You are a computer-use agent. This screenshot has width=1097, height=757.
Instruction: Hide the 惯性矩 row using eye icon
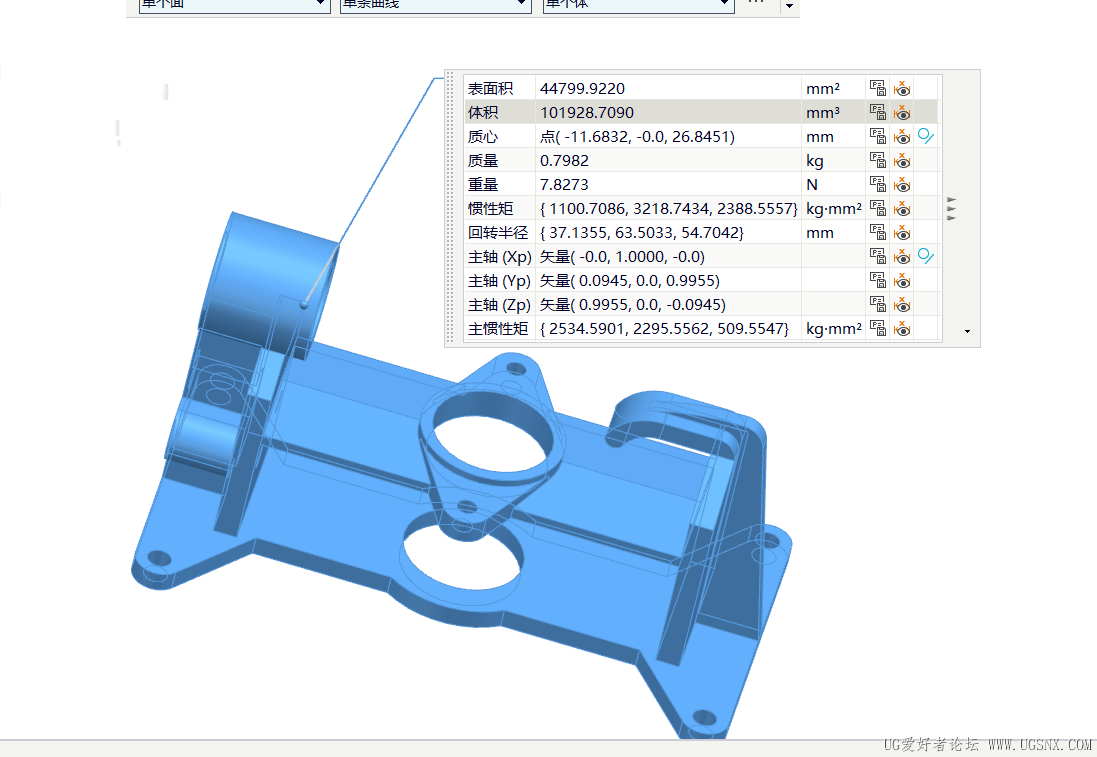pos(902,208)
